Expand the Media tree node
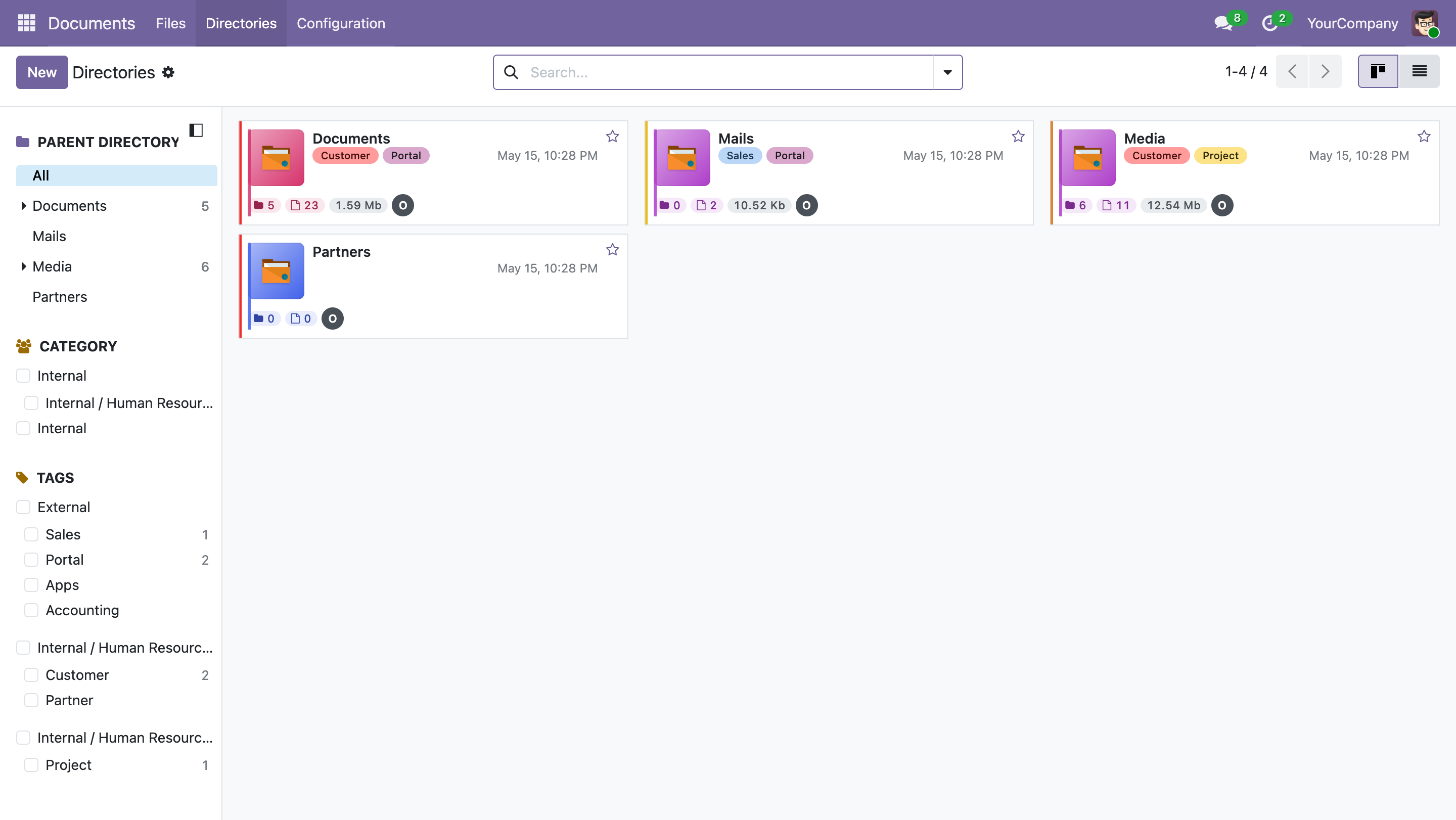This screenshot has height=820, width=1456. click(24, 266)
